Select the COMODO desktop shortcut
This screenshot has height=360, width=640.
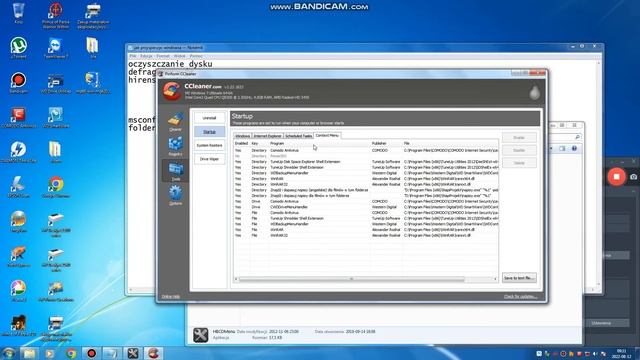coord(18,118)
